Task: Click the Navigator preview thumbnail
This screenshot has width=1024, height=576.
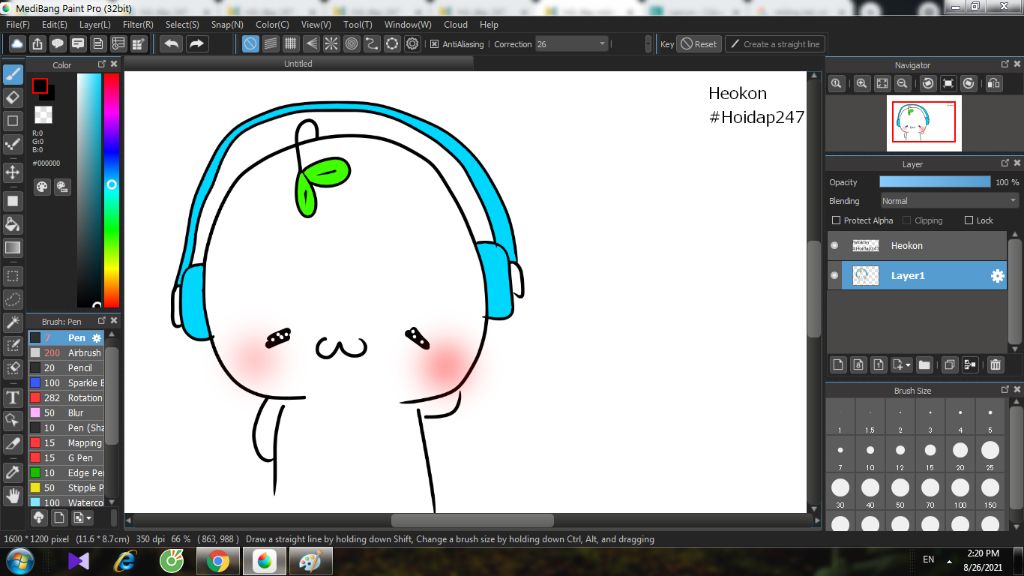Action: [x=924, y=123]
